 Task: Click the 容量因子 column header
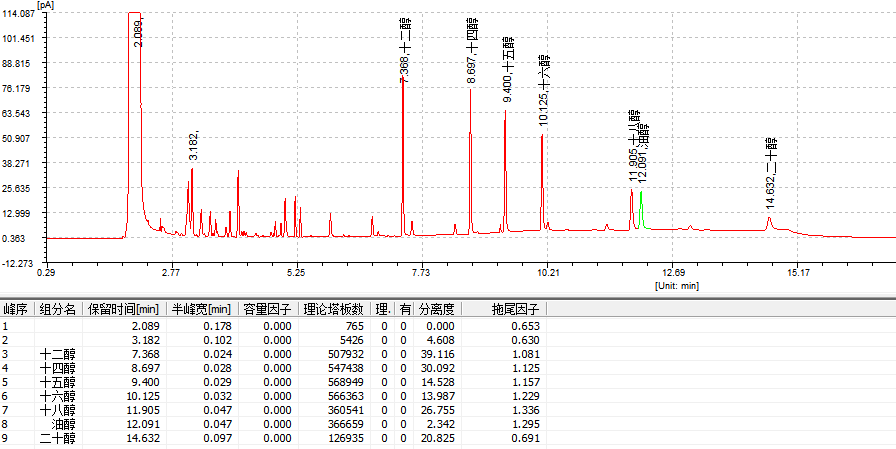[267, 309]
